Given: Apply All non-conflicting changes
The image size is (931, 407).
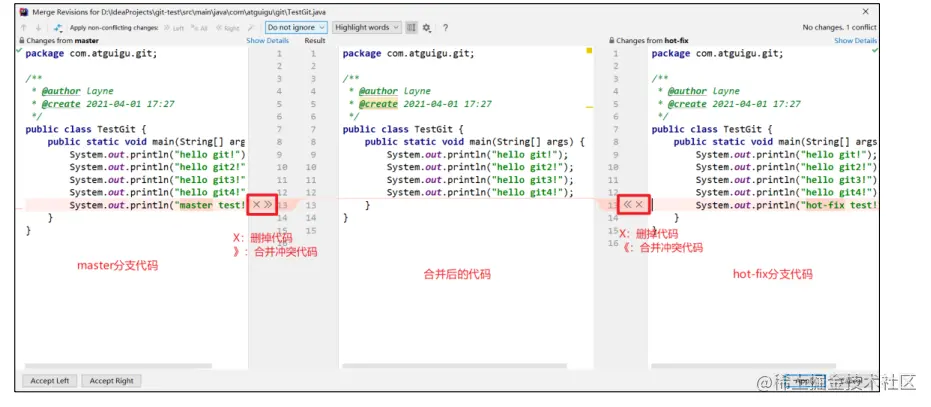Looking at the screenshot, I should click(x=199, y=28).
